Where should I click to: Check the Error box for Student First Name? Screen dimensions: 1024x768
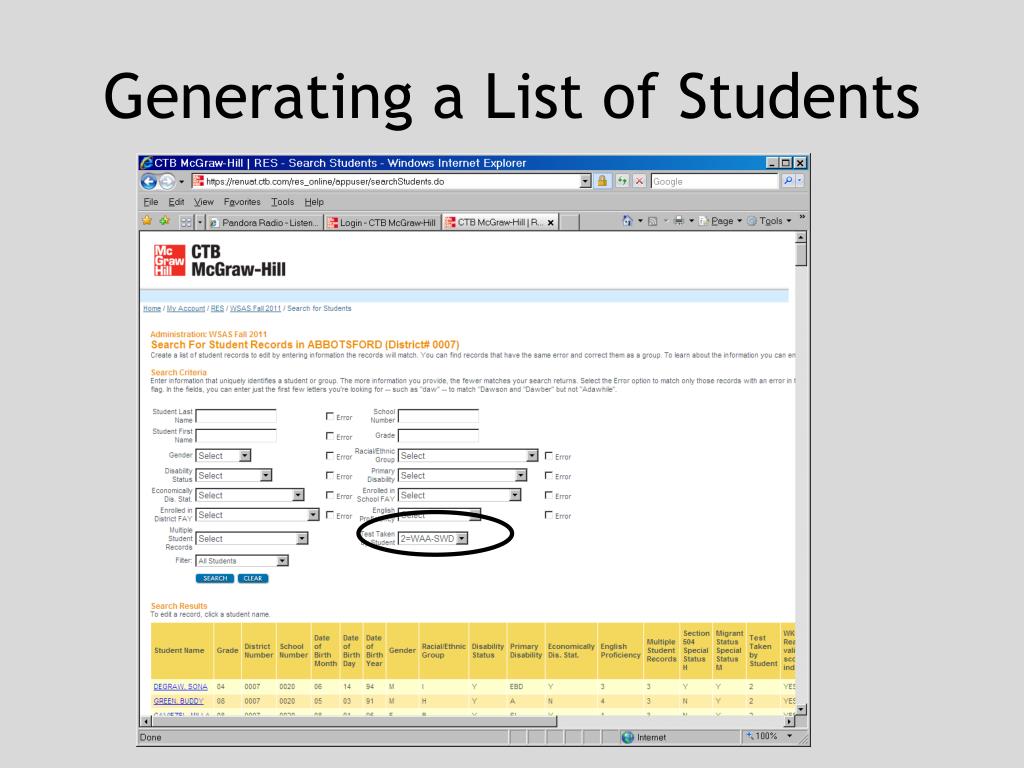coord(330,436)
